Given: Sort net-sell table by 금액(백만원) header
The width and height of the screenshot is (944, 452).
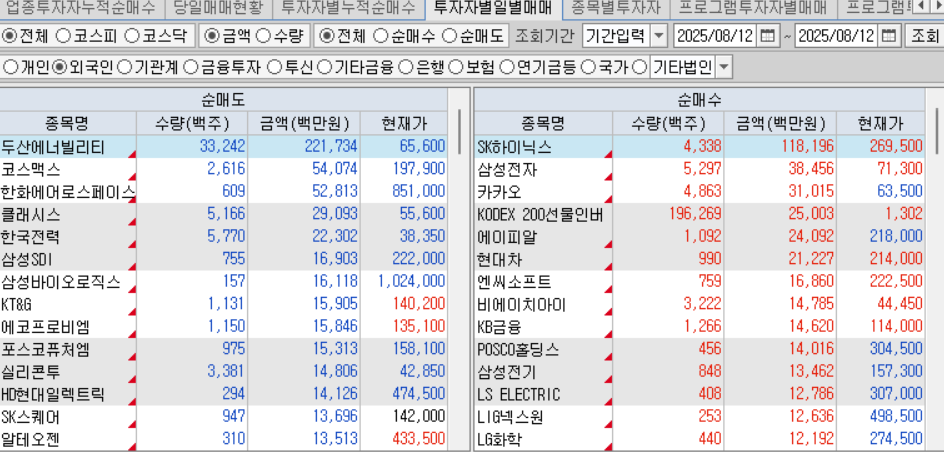Looking at the screenshot, I should point(304,123).
